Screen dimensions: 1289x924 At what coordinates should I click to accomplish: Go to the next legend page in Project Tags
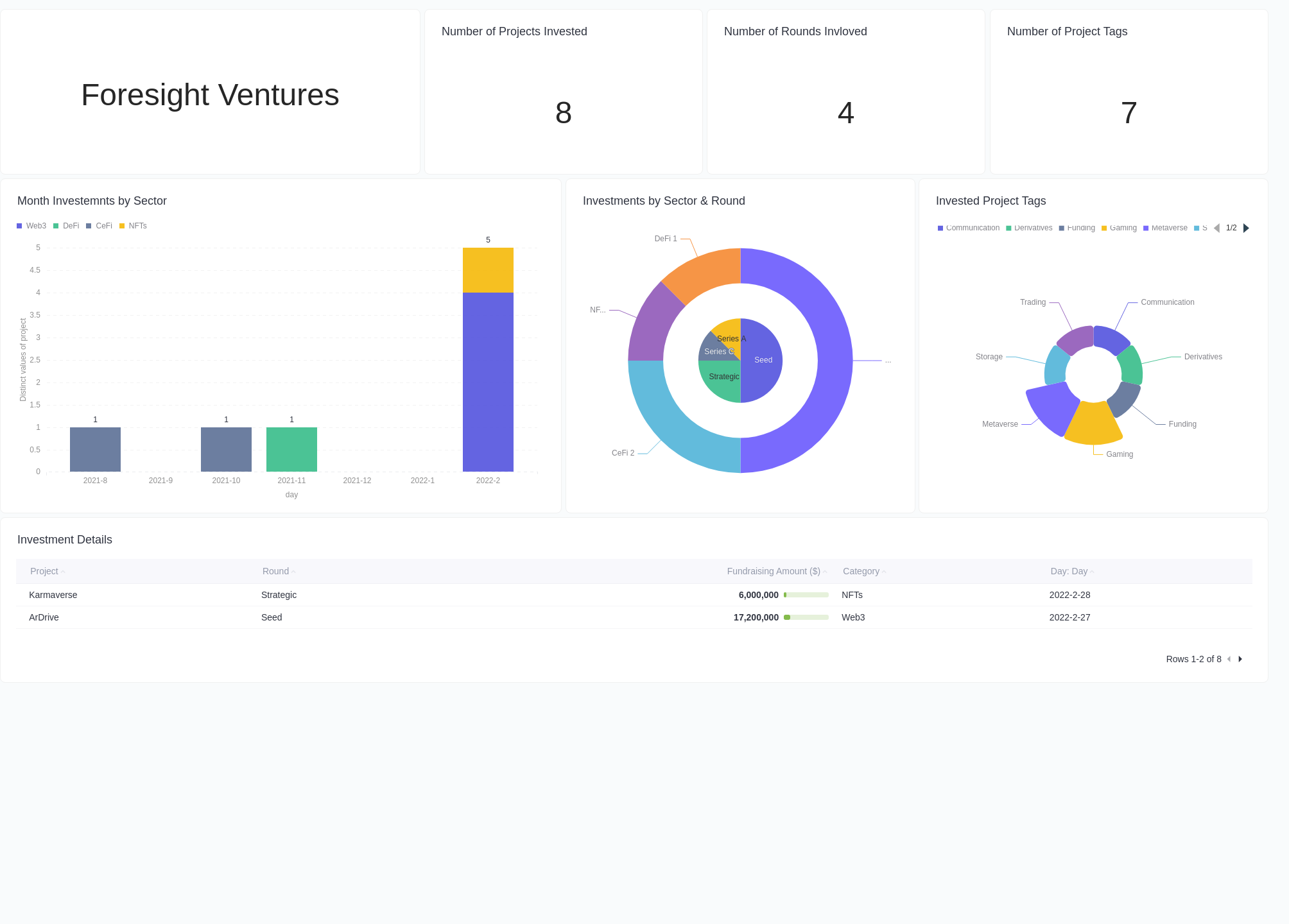1246,228
